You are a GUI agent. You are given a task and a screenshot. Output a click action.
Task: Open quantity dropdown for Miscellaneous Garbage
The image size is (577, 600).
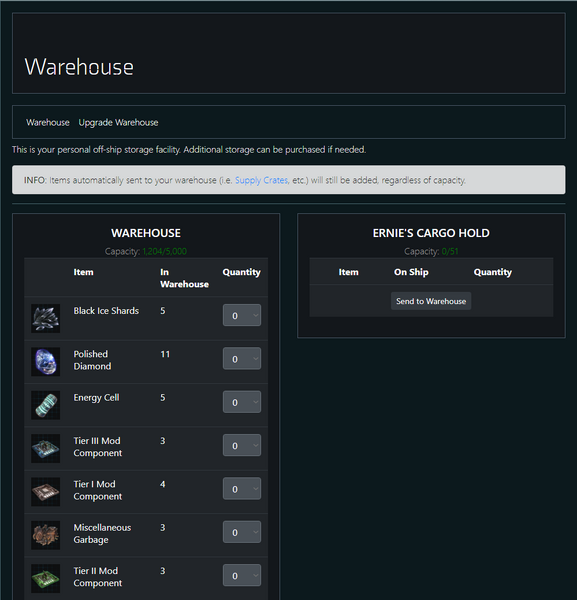coord(242,532)
